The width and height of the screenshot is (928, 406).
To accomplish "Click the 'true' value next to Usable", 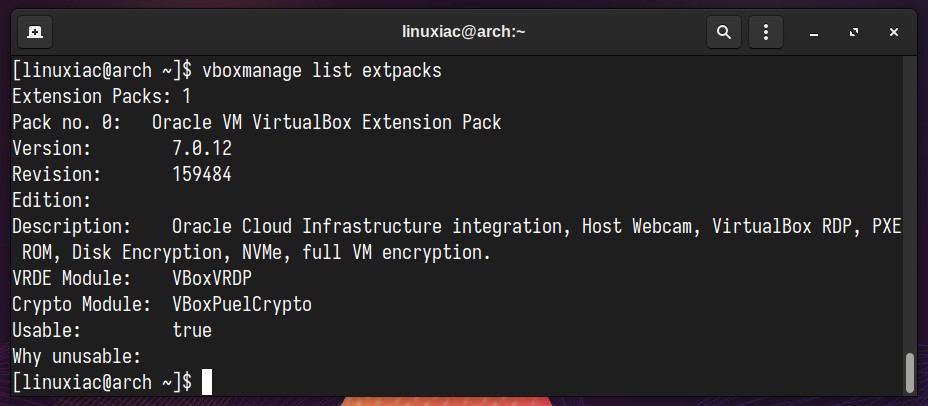I will (192, 330).
